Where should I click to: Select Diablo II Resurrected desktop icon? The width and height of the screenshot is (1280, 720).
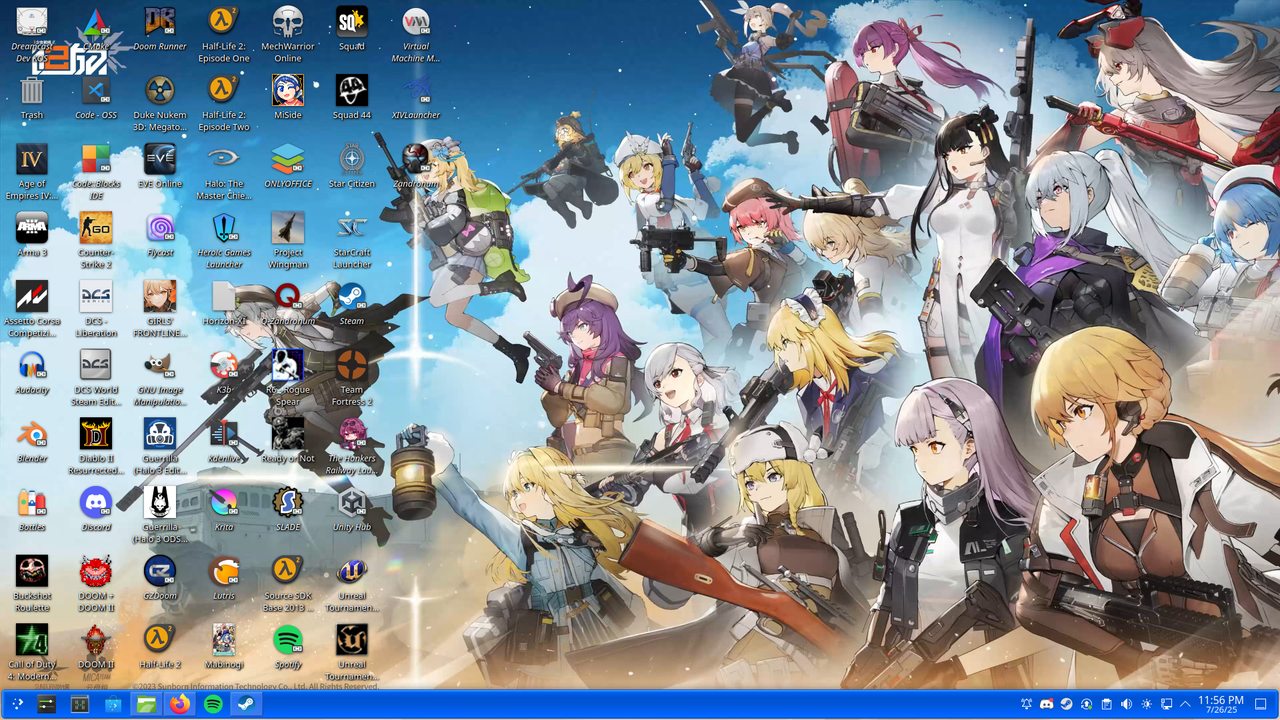click(96, 434)
